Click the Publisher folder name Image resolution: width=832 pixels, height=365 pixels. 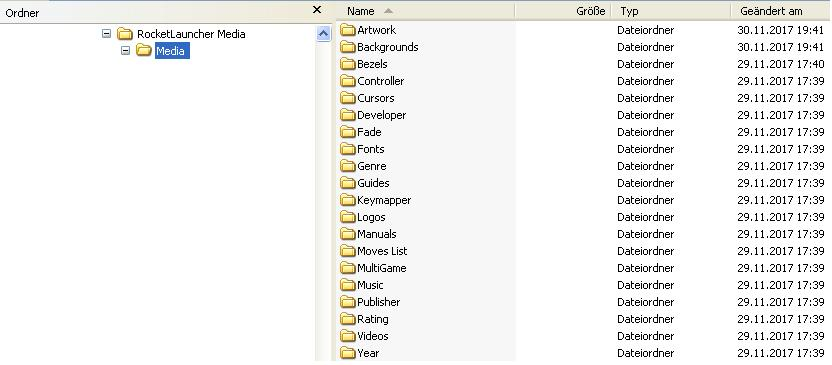pos(379,302)
